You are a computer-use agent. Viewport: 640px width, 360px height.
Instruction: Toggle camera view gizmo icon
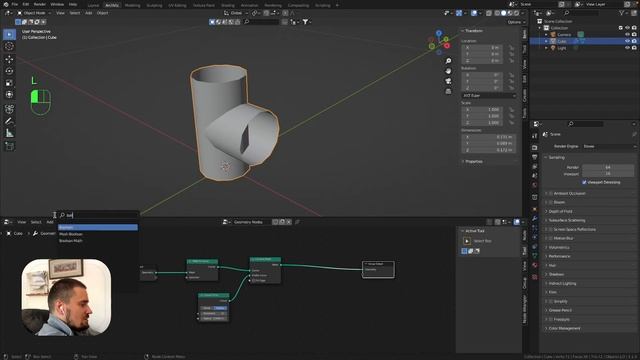pyautogui.click(x=448, y=81)
